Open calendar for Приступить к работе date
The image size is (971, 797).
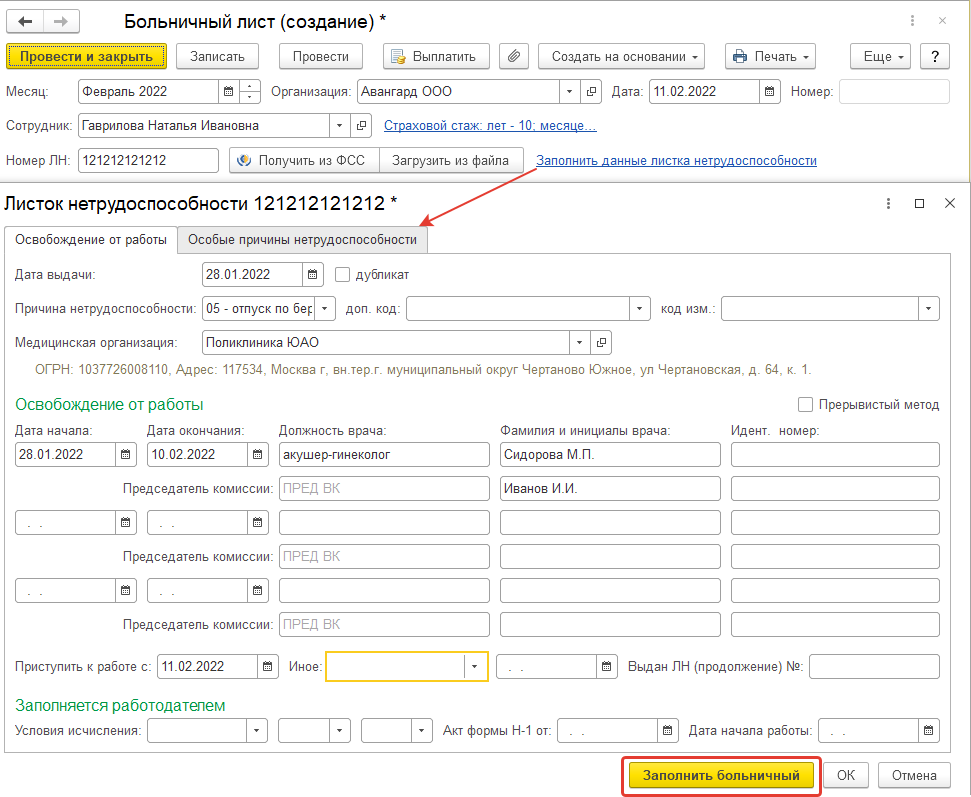coord(268,667)
